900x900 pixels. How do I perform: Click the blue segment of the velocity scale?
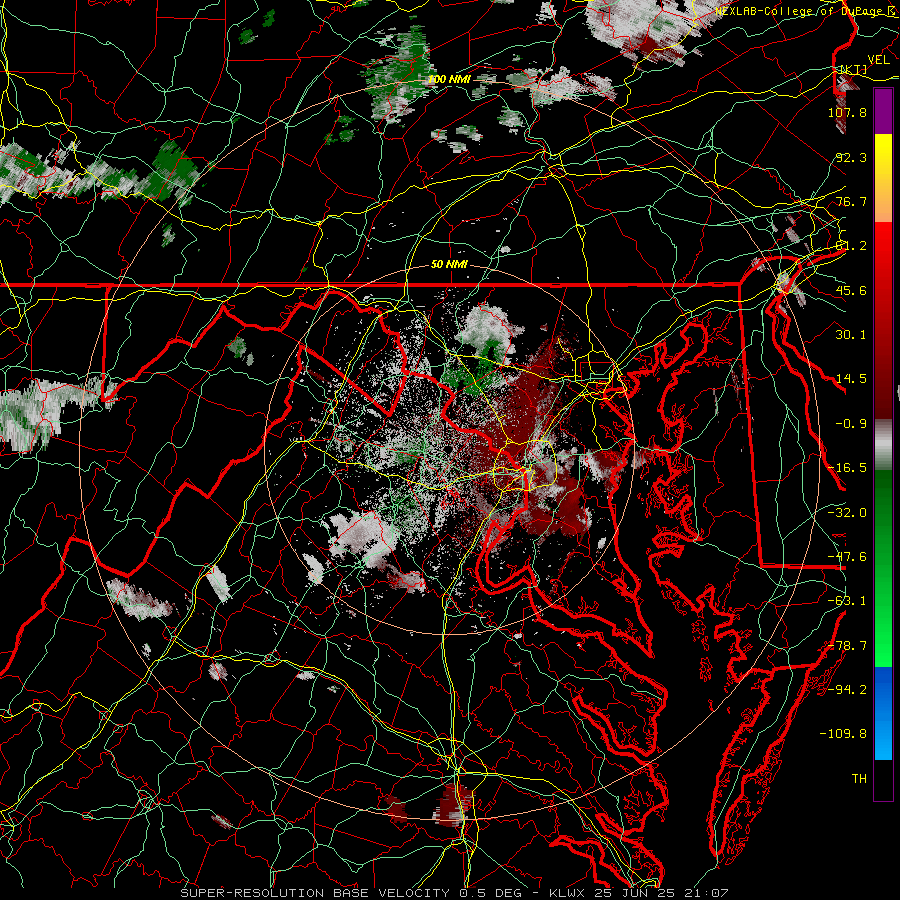click(x=883, y=713)
